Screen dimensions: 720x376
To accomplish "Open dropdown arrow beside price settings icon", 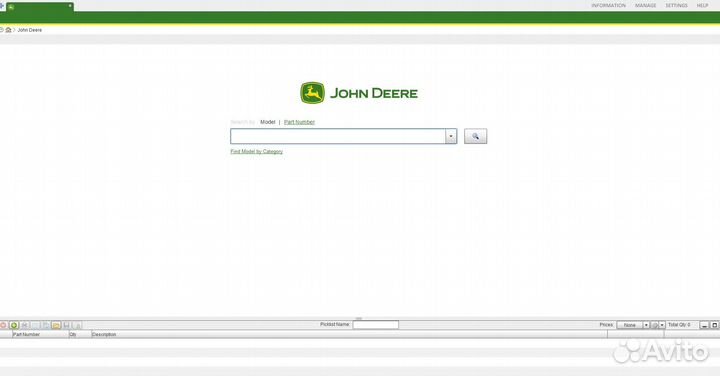I will [x=662, y=325].
